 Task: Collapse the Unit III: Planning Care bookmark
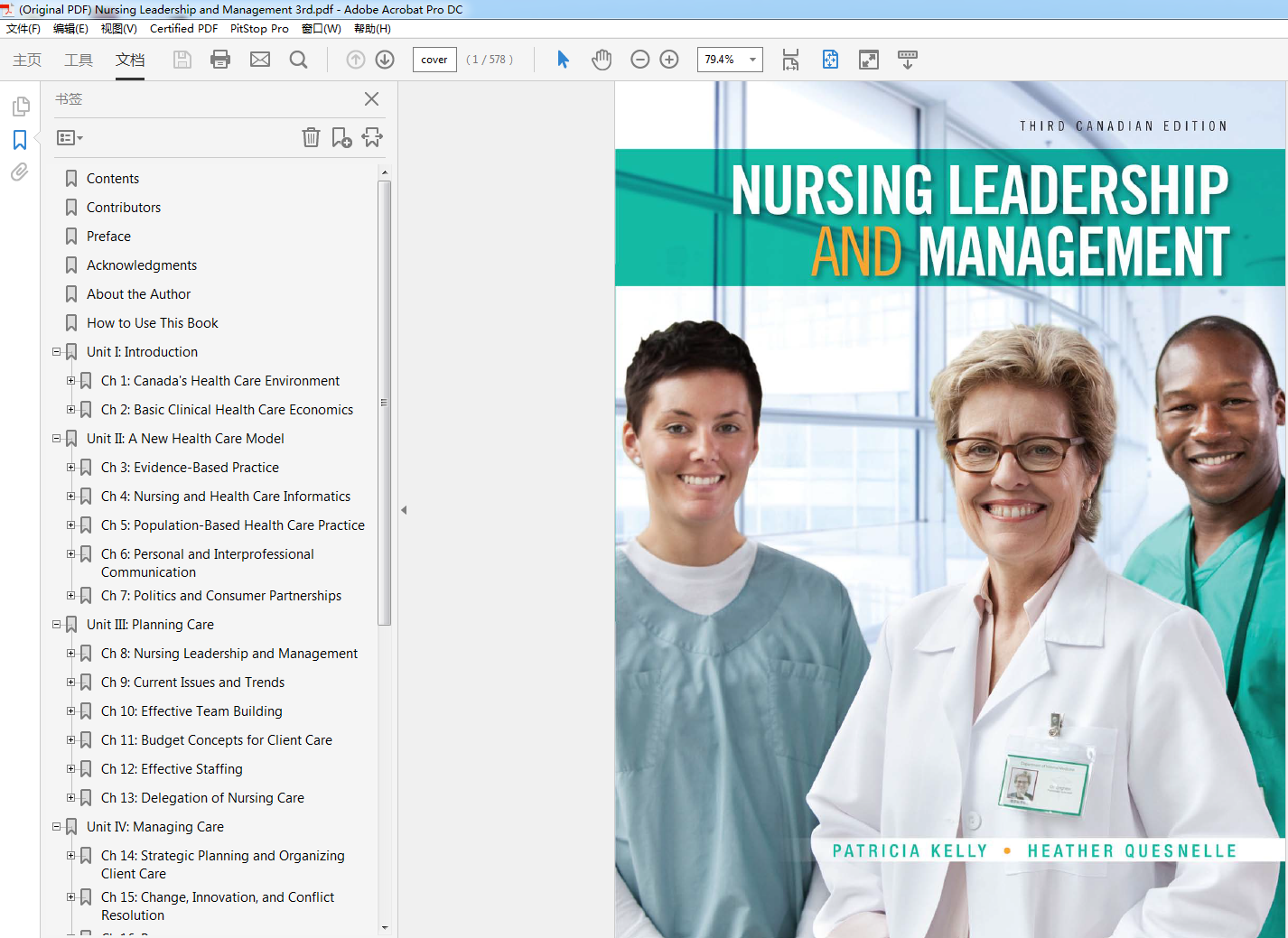57,625
